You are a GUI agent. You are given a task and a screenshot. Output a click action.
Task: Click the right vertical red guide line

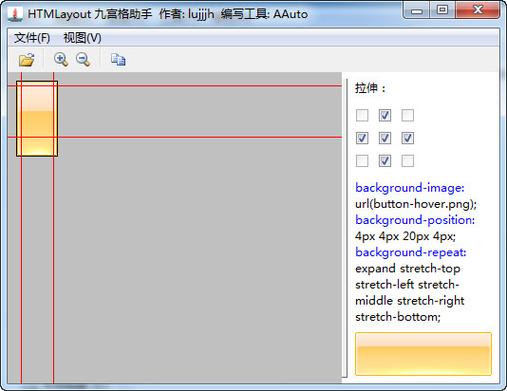tap(53, 228)
